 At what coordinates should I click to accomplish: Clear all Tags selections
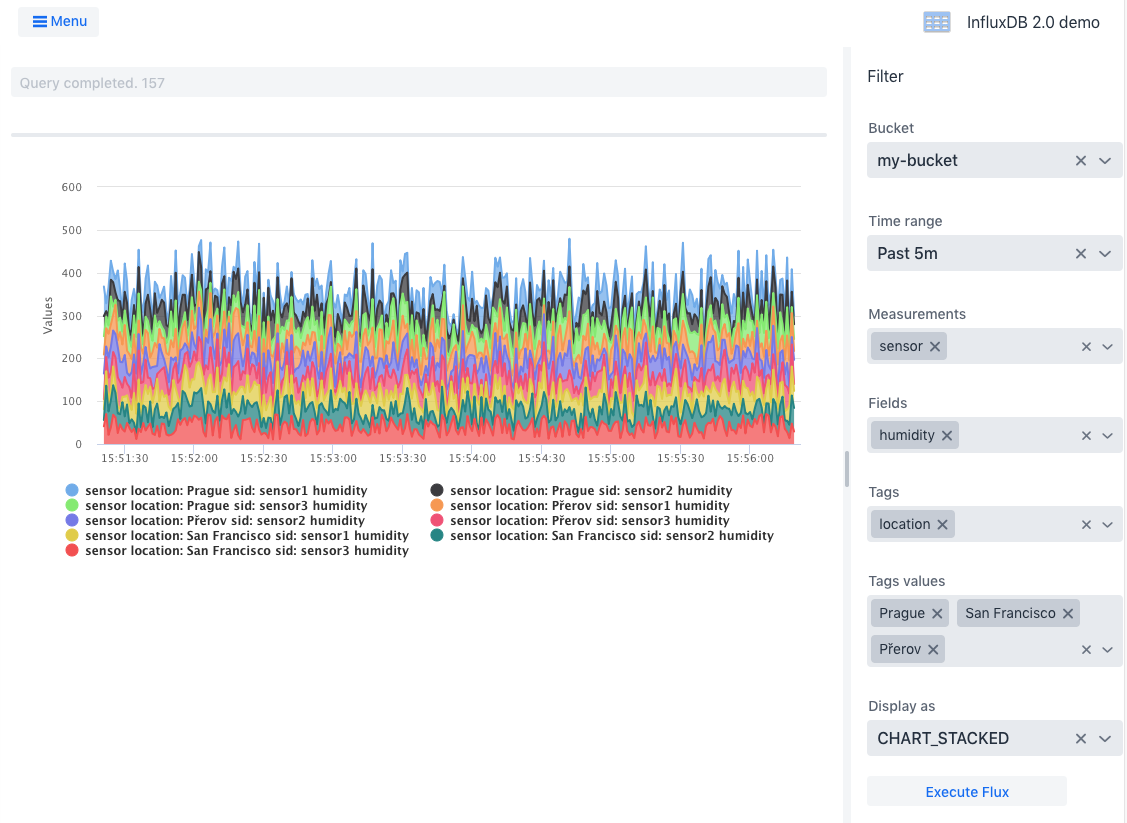1086,525
